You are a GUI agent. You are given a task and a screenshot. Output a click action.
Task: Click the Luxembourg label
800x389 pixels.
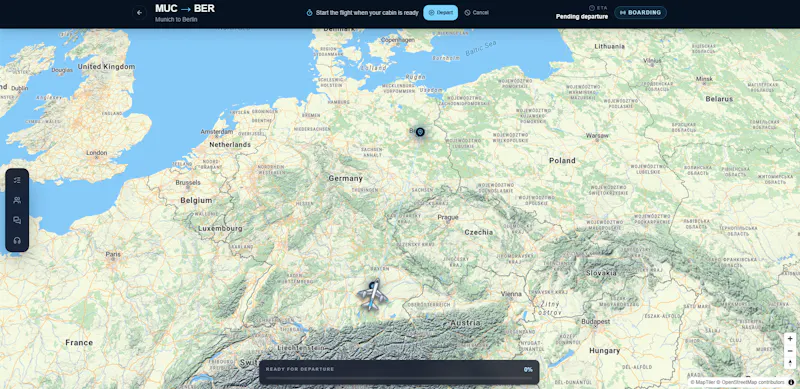tap(220, 228)
